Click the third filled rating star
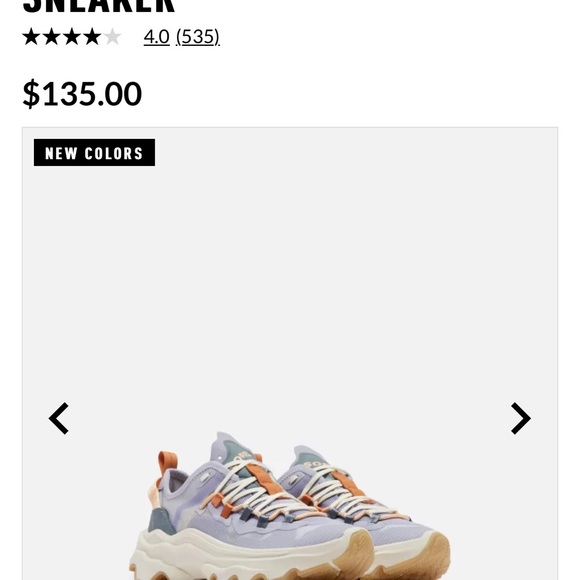580x580 pixels. pos(72,37)
